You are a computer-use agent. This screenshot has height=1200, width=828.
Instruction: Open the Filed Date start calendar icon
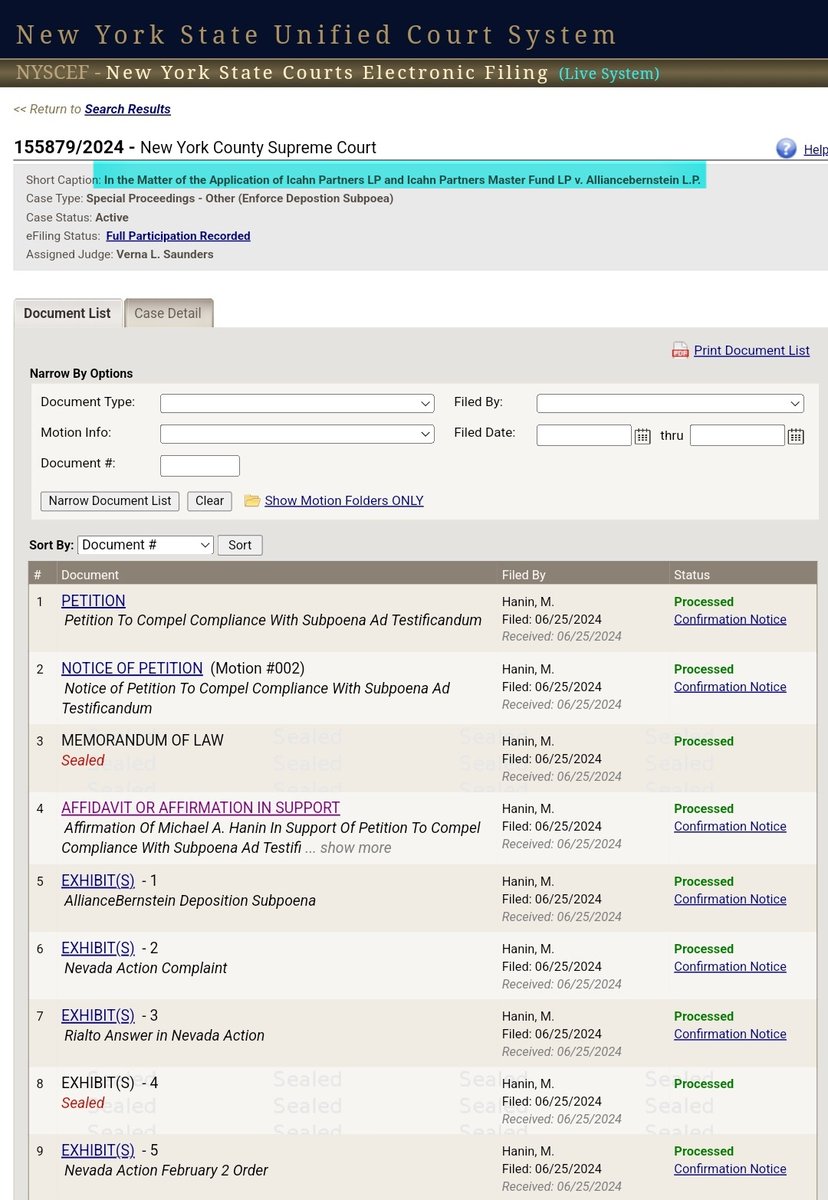point(643,435)
